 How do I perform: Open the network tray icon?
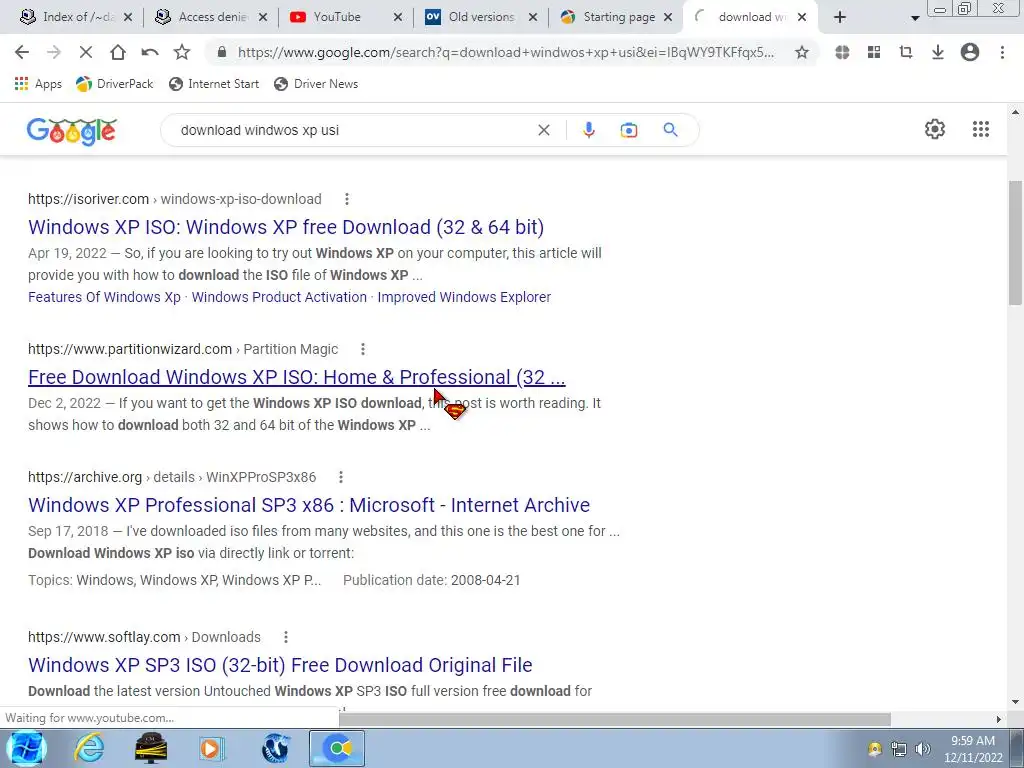tap(899, 749)
